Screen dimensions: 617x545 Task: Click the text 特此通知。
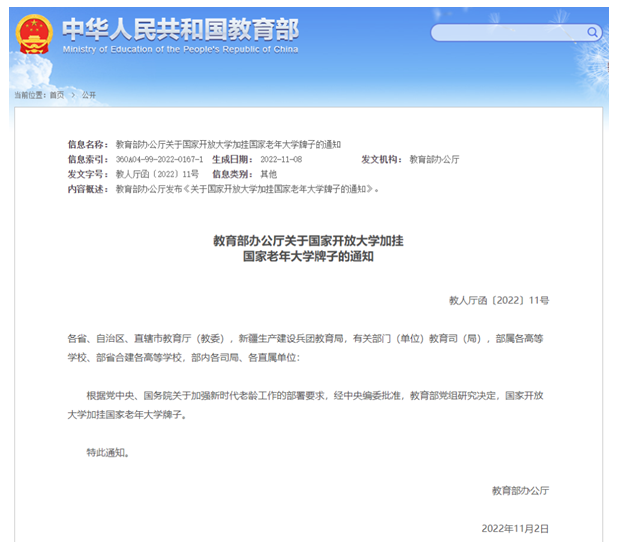(108, 453)
